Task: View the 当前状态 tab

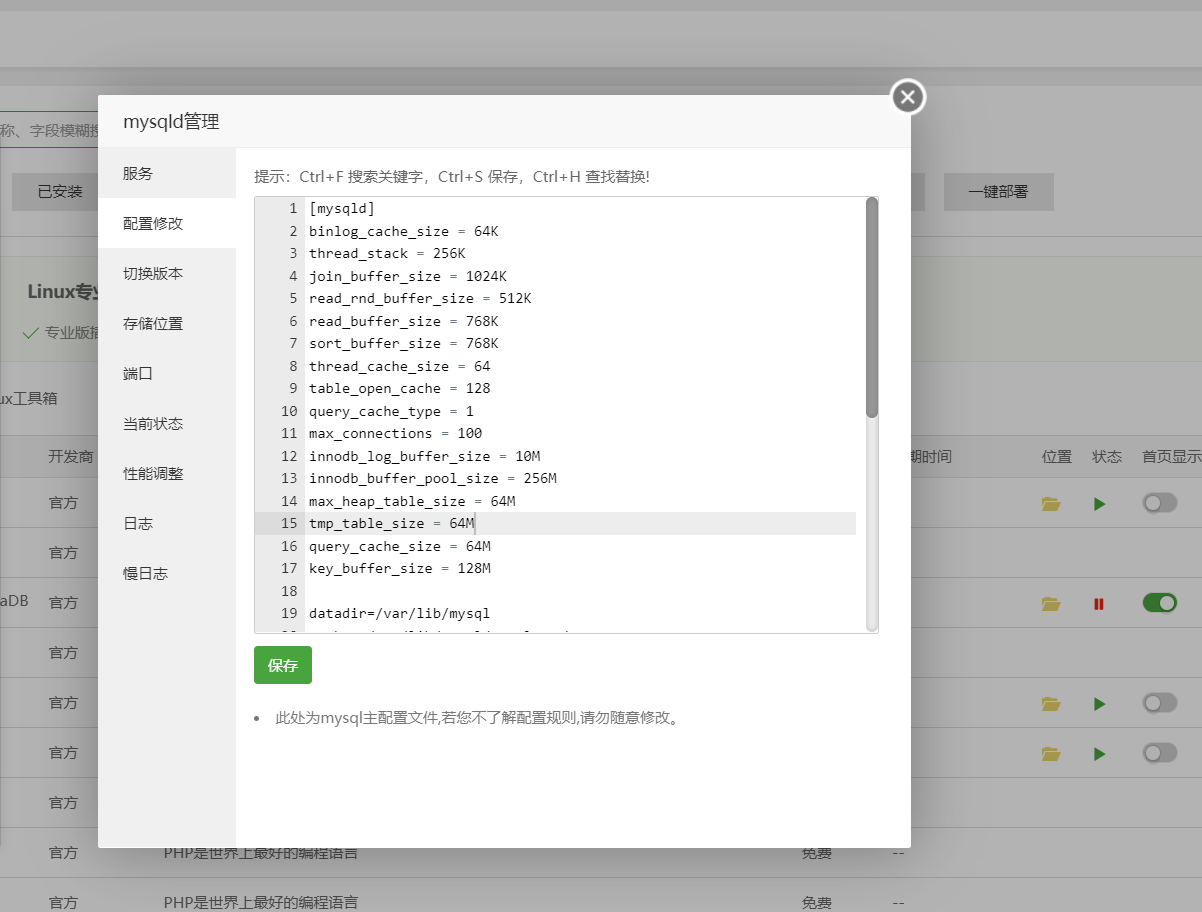Action: pyautogui.click(x=167, y=423)
